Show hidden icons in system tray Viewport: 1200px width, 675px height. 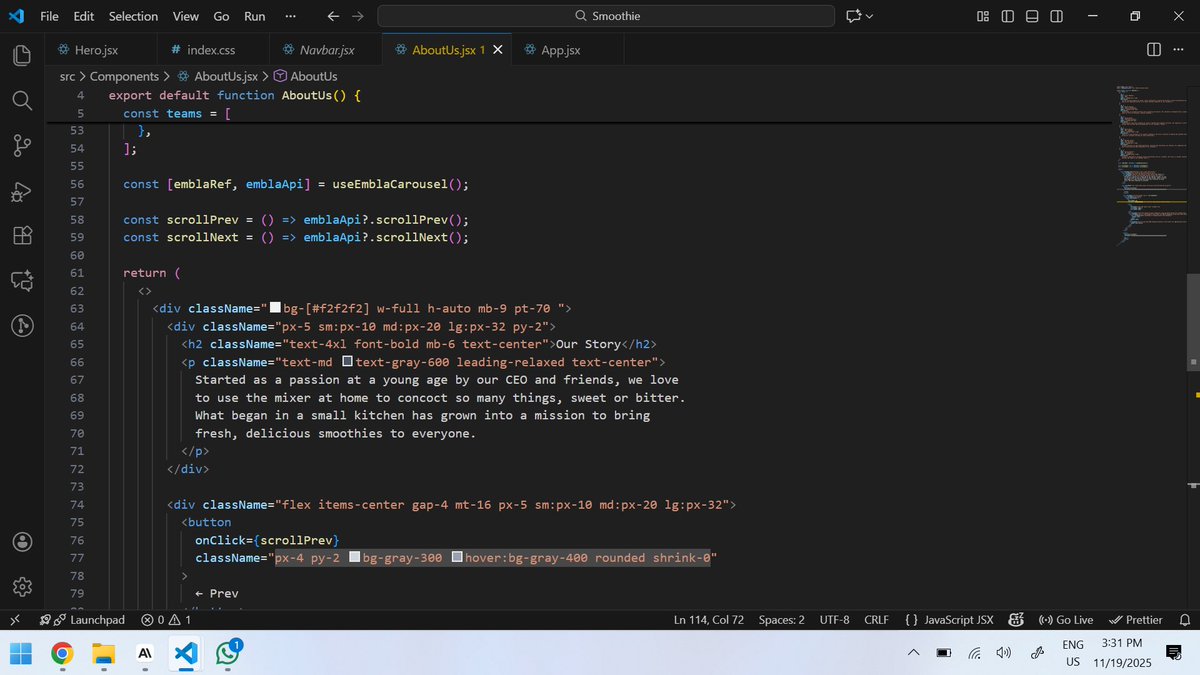[914, 653]
